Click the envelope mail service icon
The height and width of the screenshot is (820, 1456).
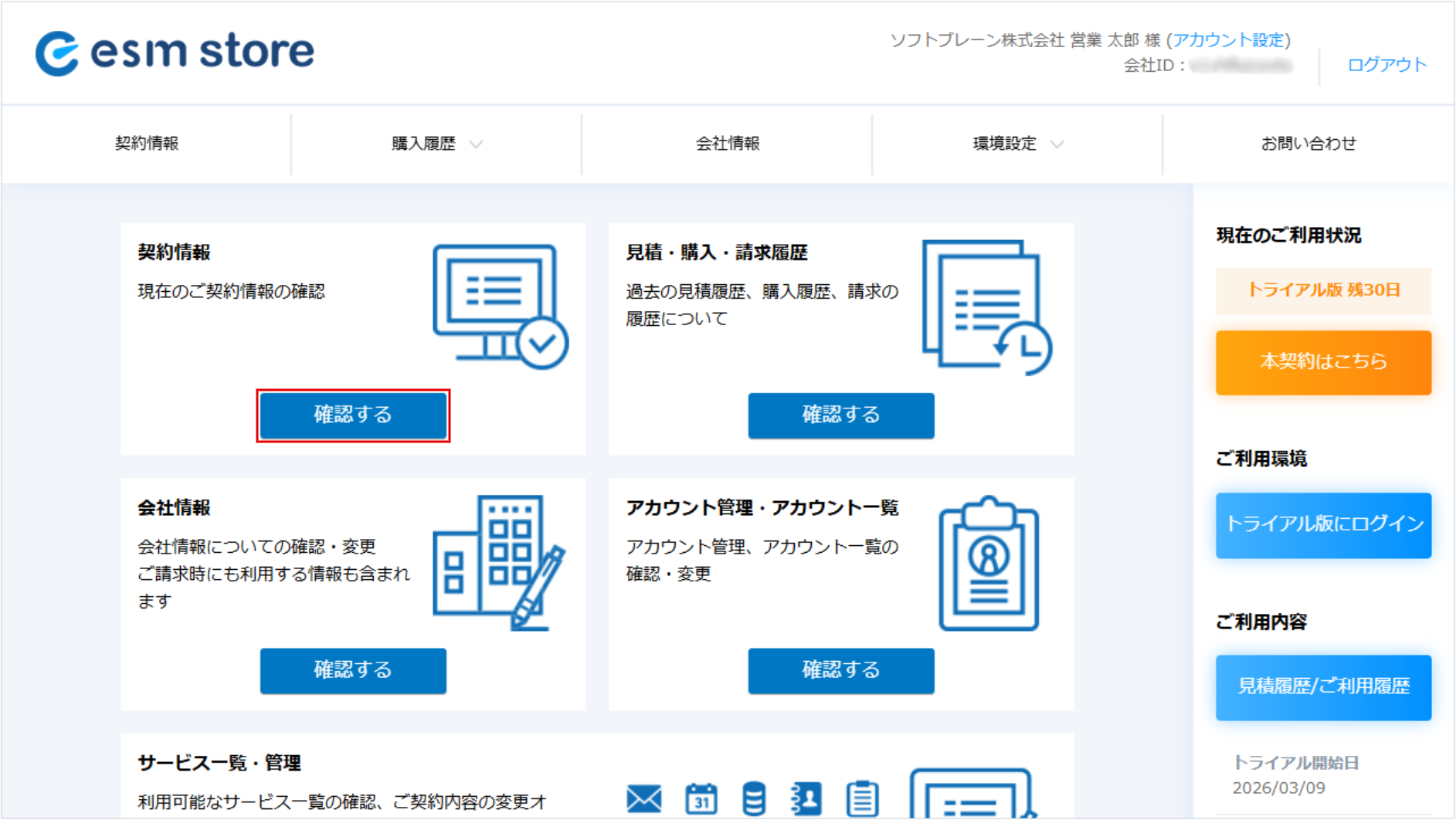[x=643, y=798]
